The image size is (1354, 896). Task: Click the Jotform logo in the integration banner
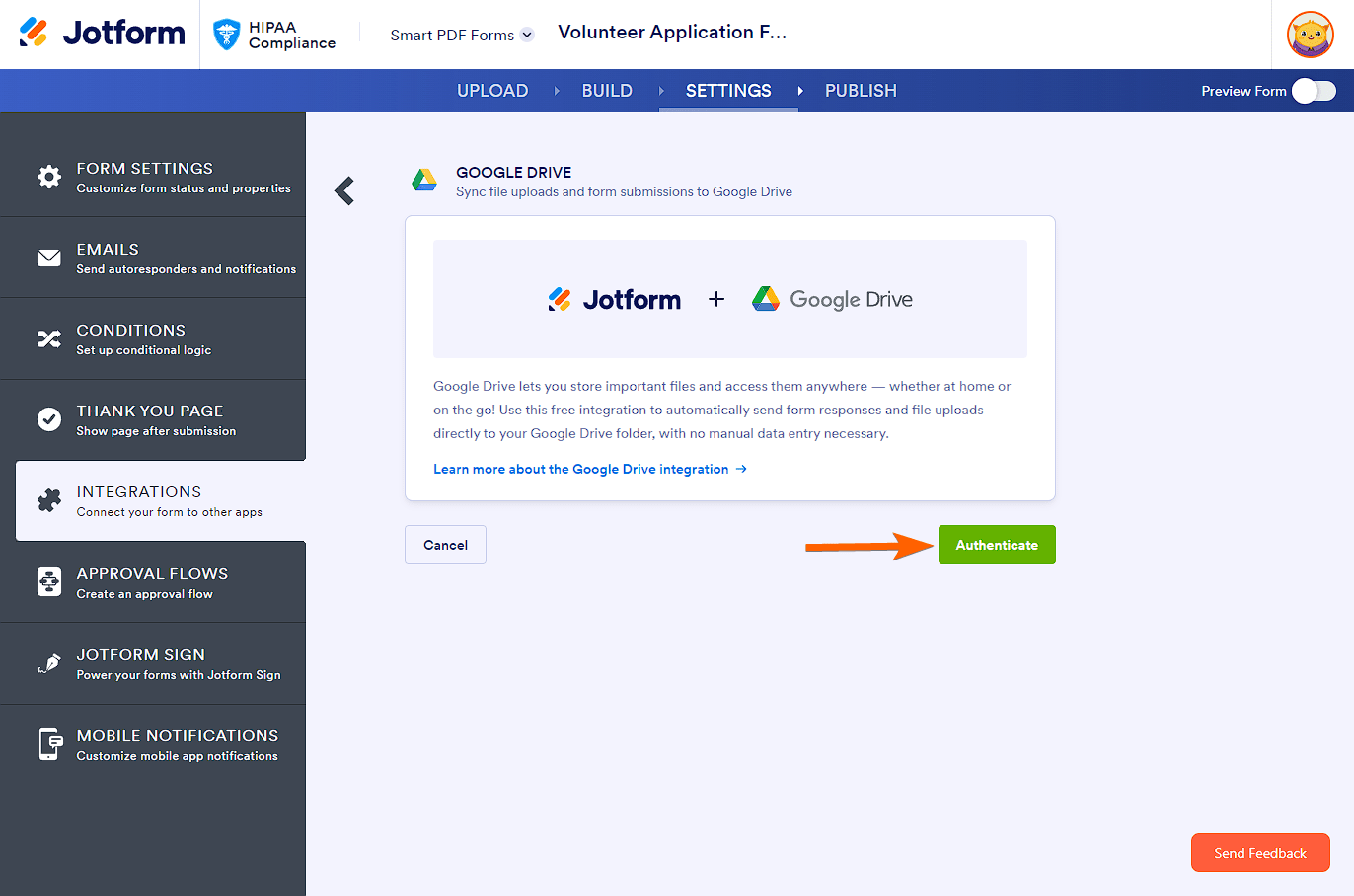[615, 299]
